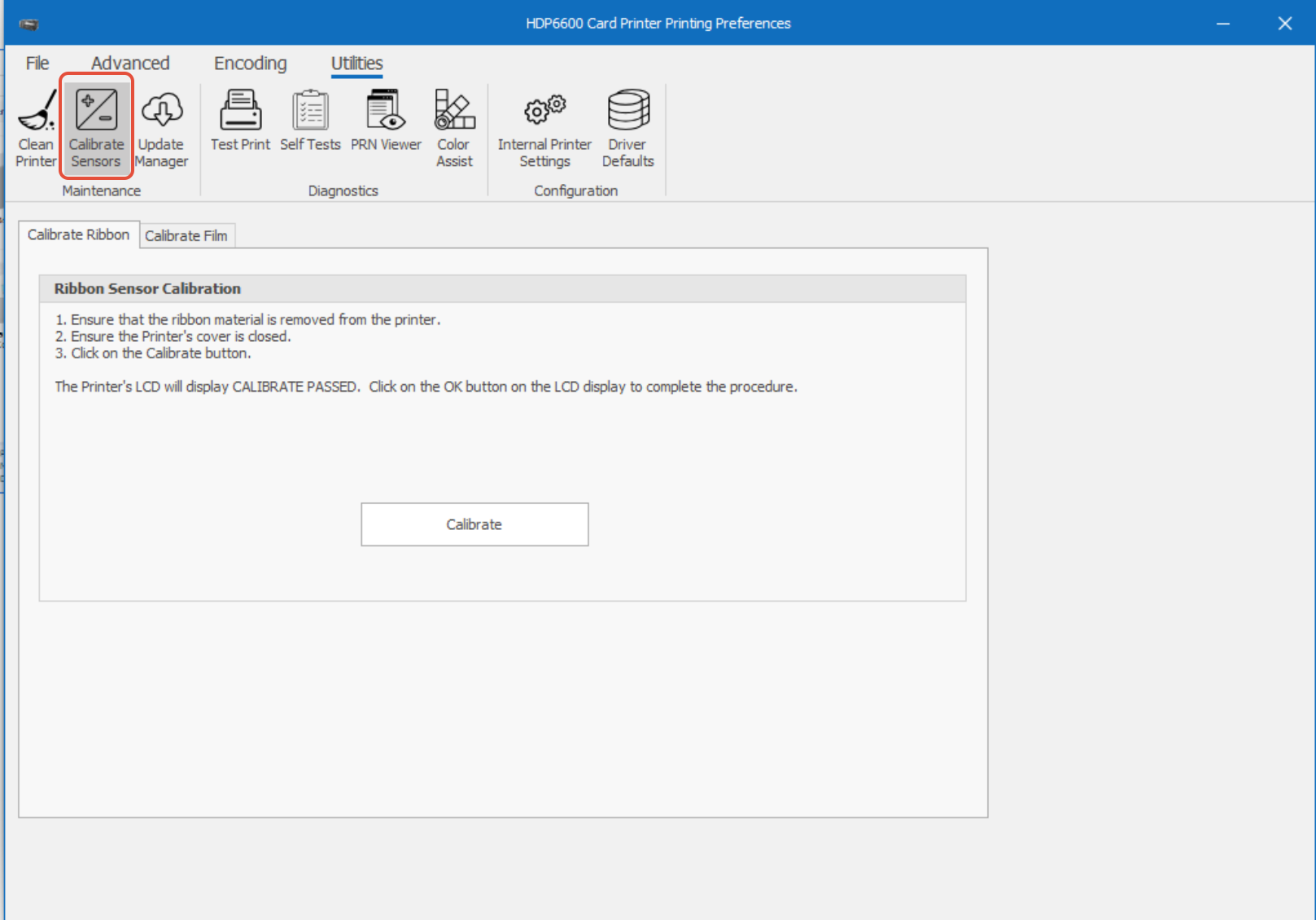Run a Test Print
1316x920 pixels.
pos(240,120)
